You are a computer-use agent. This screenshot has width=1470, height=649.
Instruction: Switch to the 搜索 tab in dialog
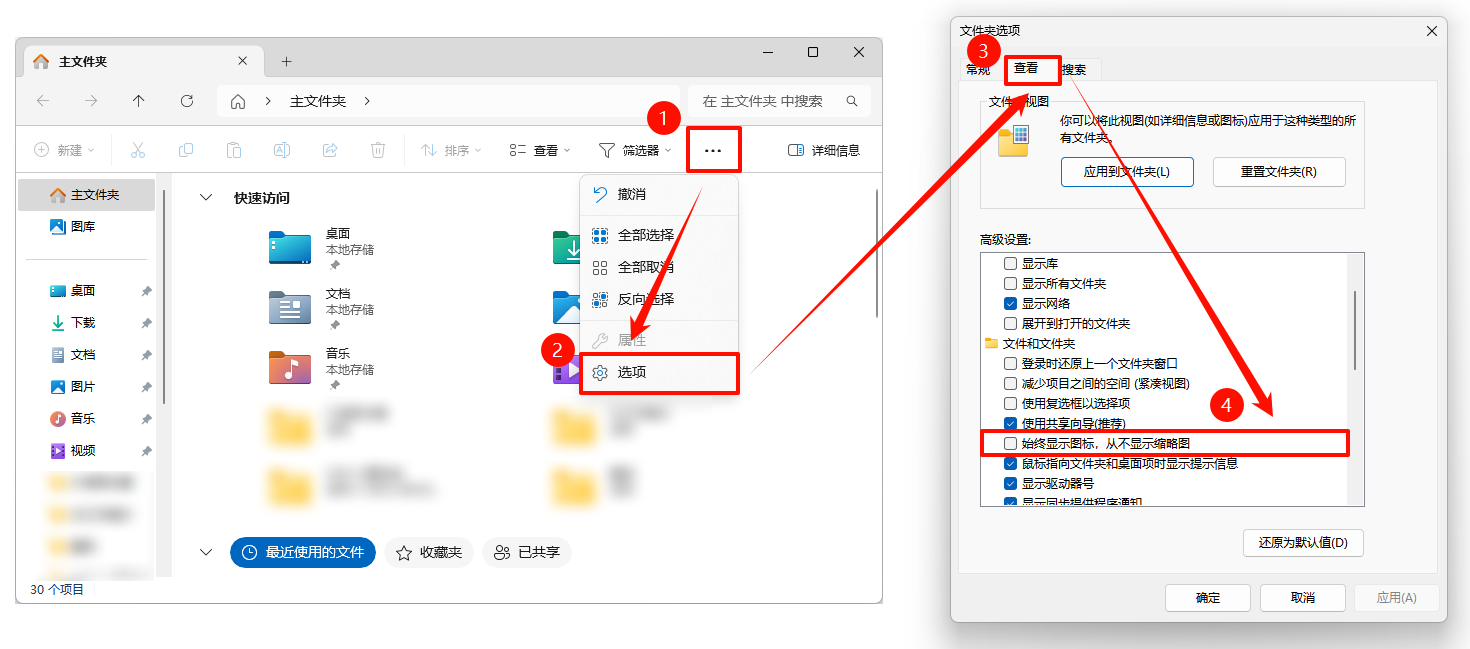pyautogui.click(x=1079, y=69)
